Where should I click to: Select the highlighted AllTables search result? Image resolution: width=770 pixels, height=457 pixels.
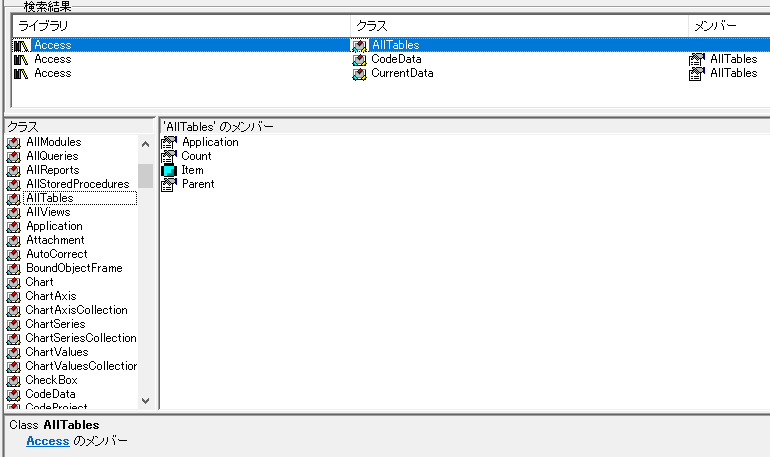(x=391, y=45)
